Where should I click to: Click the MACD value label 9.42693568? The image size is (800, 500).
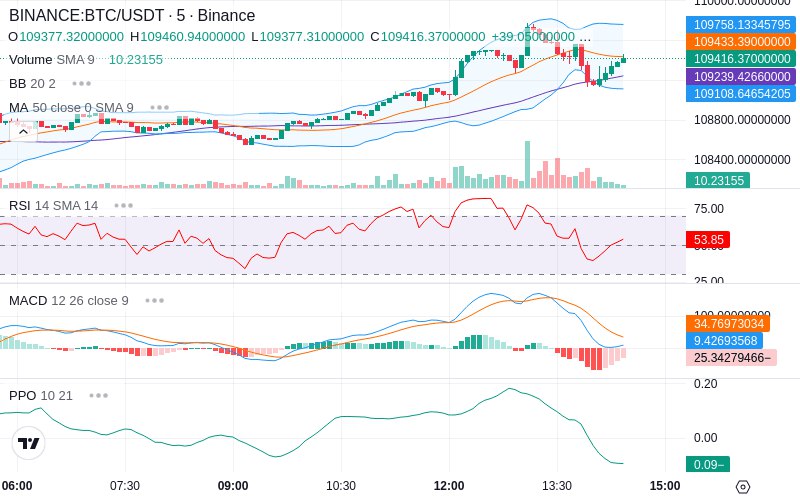pos(724,340)
